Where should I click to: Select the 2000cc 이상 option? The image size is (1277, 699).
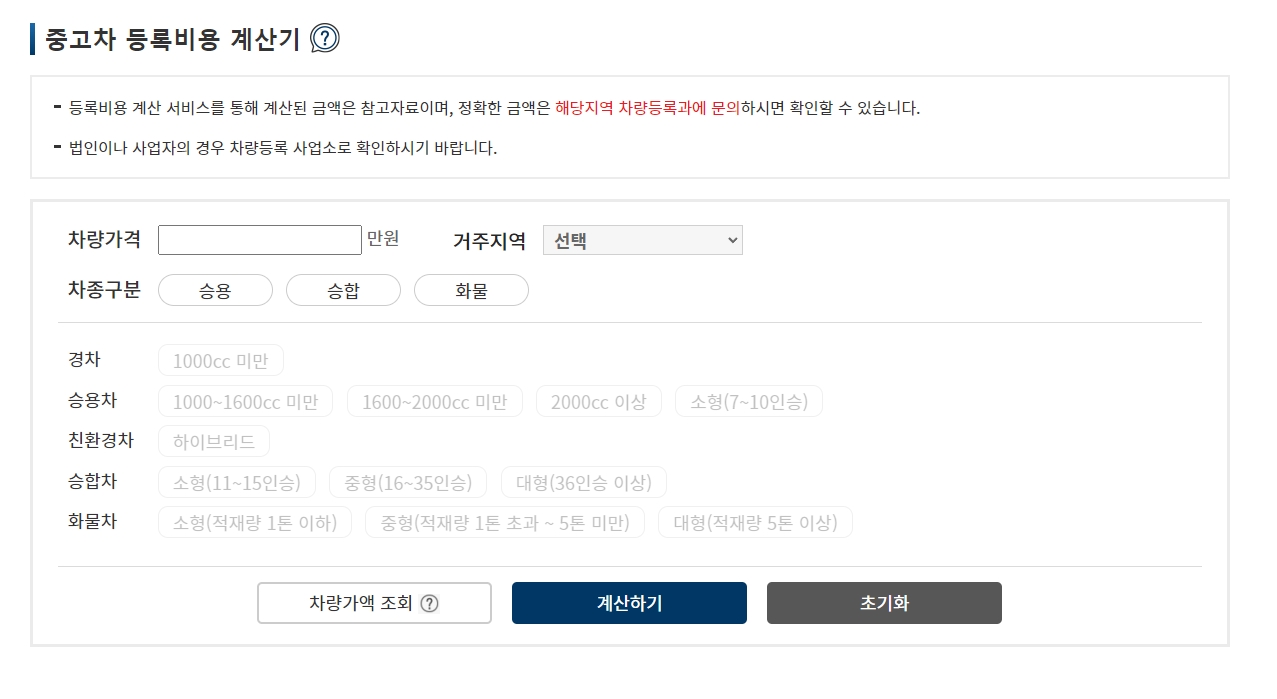(x=598, y=401)
